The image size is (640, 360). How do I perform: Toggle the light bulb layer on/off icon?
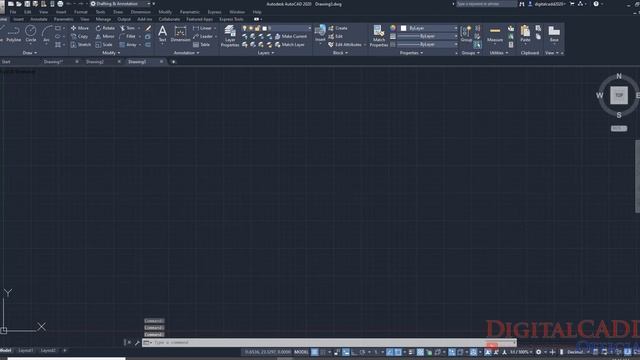244,28
